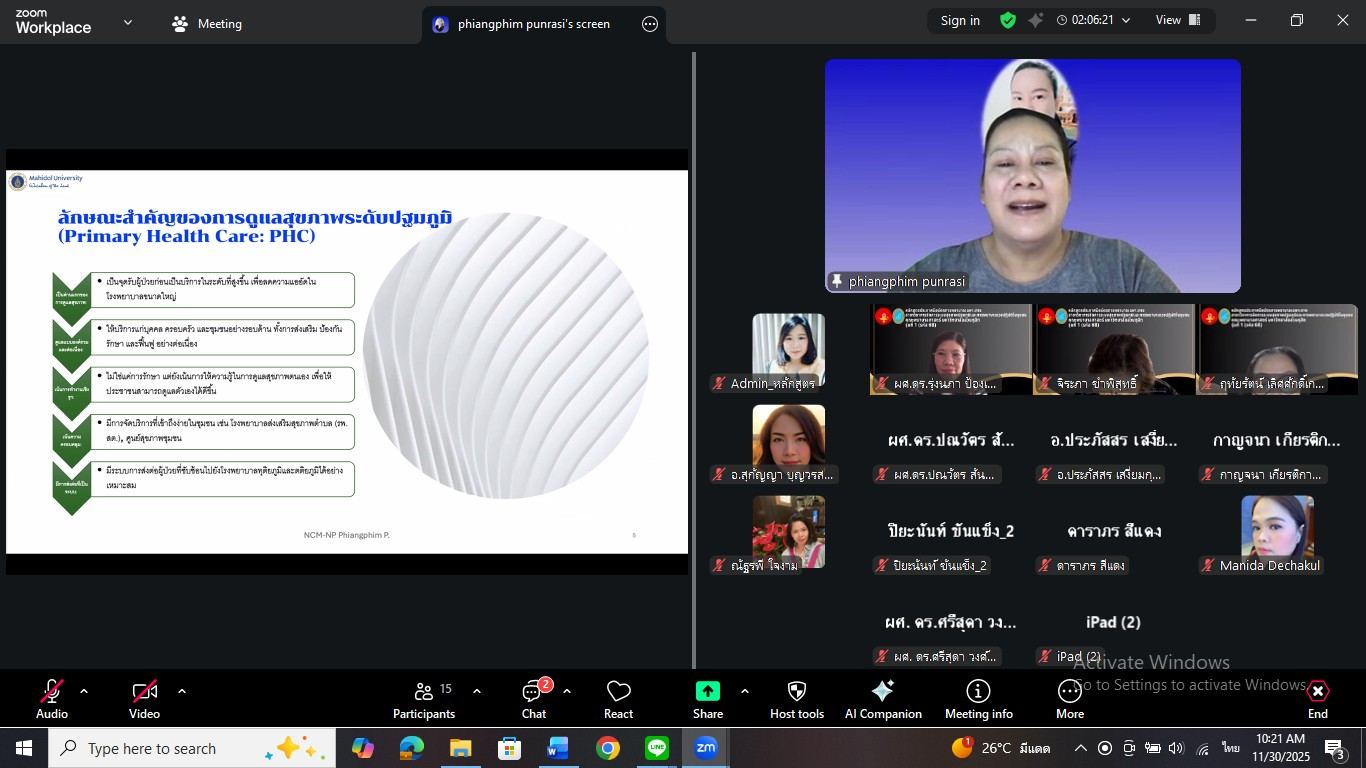Screen dimensions: 1366x768
Task: Switch to the Meeting tab
Action: (x=207, y=24)
